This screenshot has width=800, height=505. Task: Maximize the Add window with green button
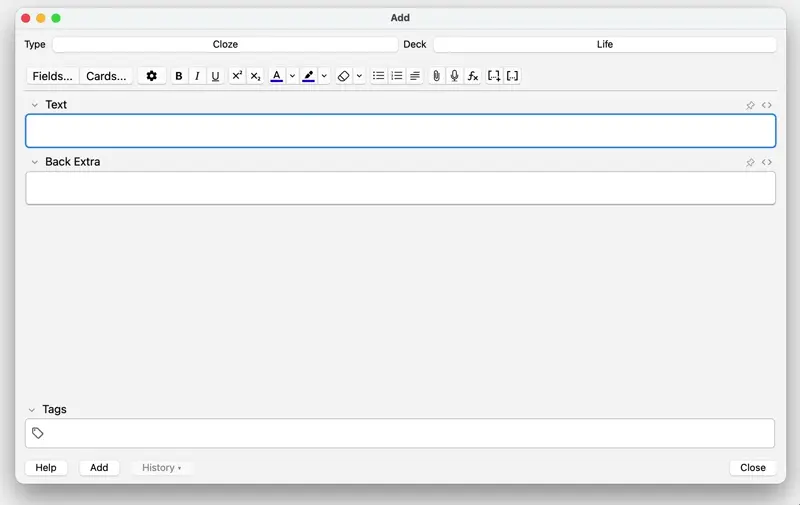[56, 18]
